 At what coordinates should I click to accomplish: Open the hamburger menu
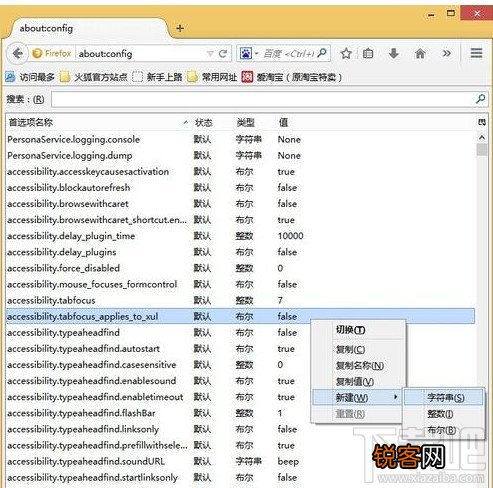click(x=476, y=53)
